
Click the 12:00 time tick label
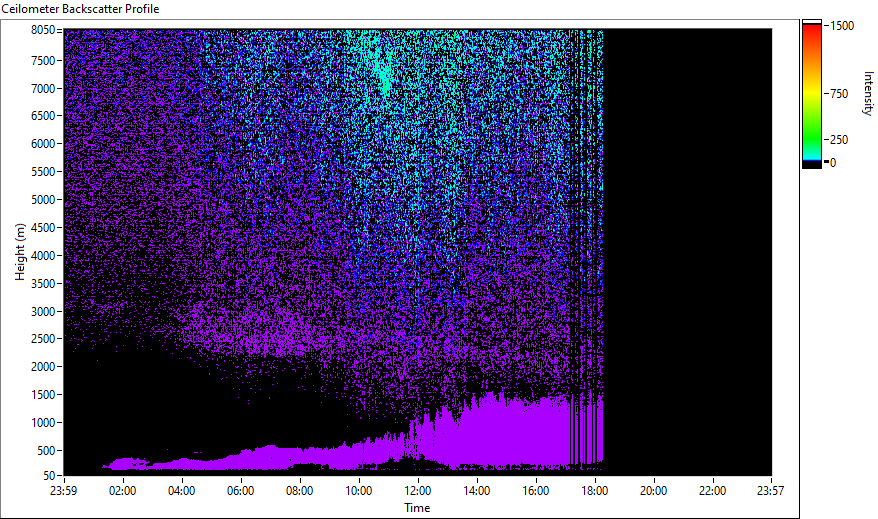click(x=418, y=491)
